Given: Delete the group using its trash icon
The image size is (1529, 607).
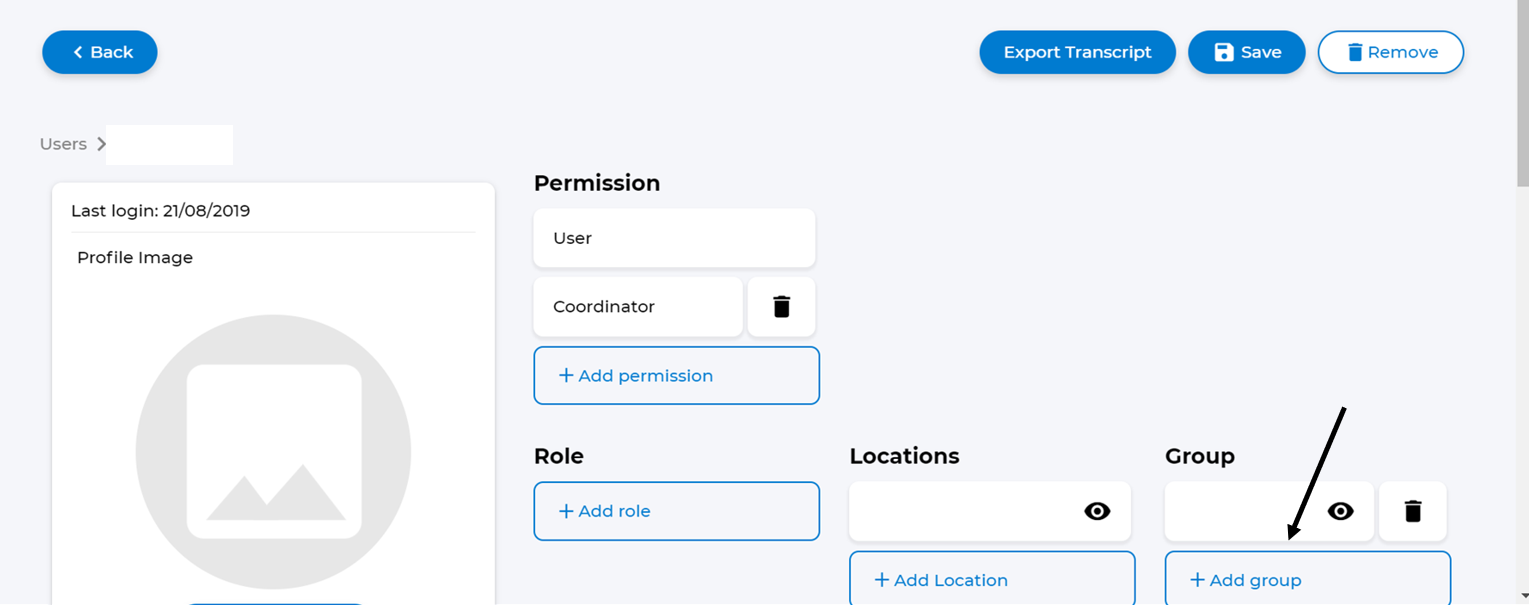Looking at the screenshot, I should pos(1412,511).
